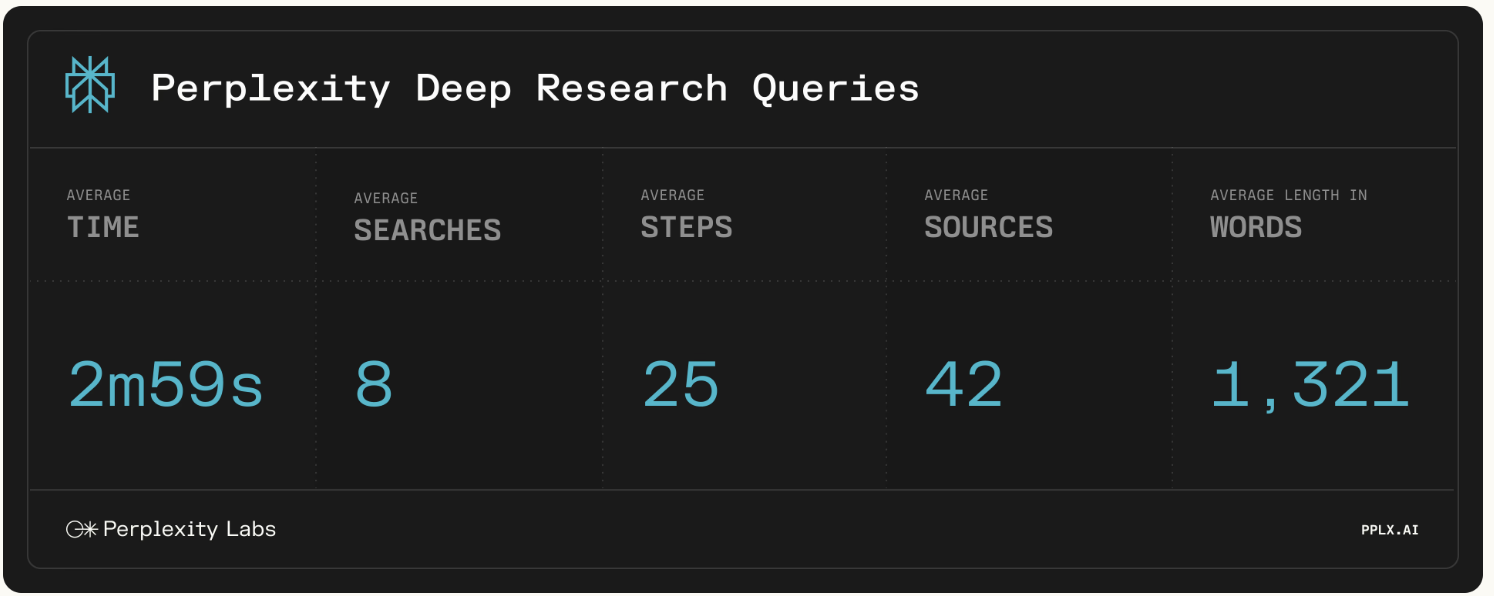
Task: Open the PPLX.AI link in footer
Action: [x=1389, y=530]
